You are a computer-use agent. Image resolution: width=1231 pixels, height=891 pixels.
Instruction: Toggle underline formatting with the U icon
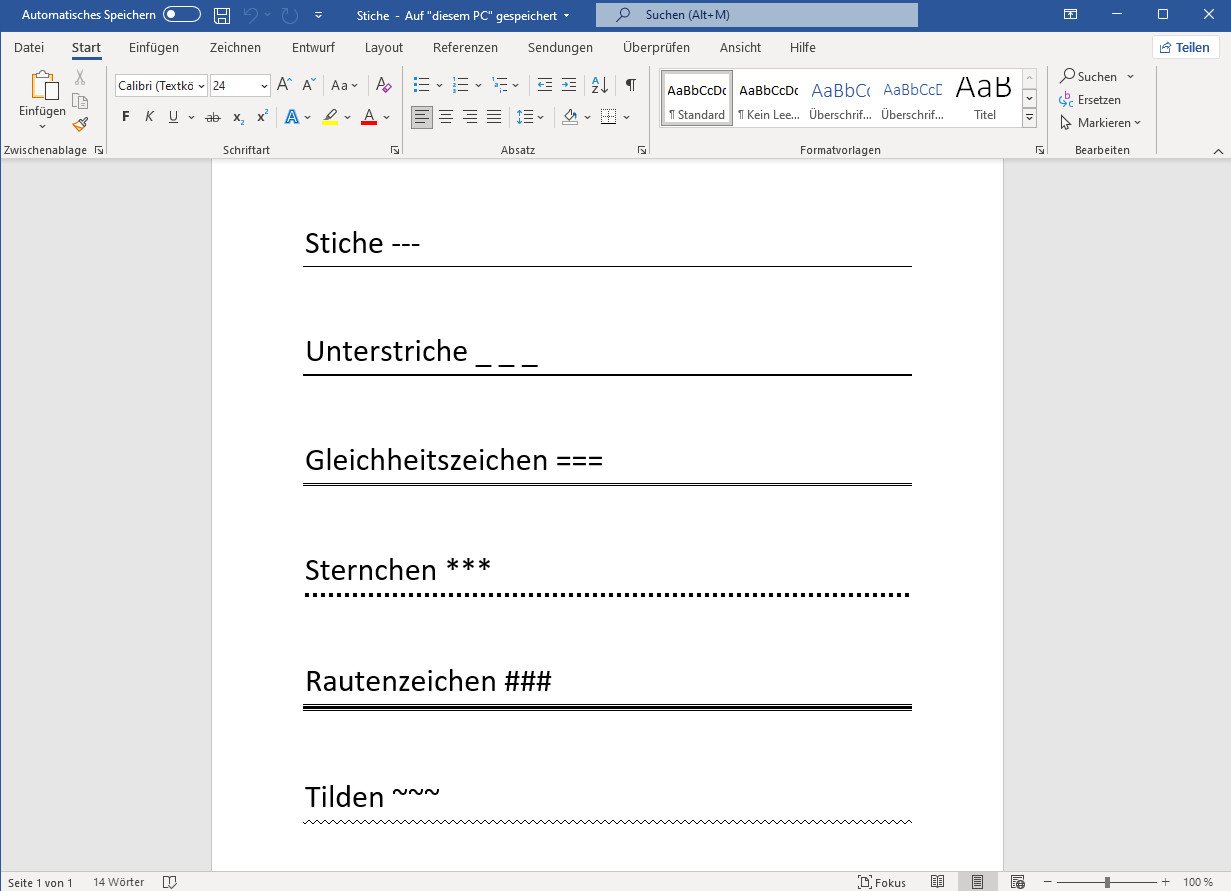[172, 117]
